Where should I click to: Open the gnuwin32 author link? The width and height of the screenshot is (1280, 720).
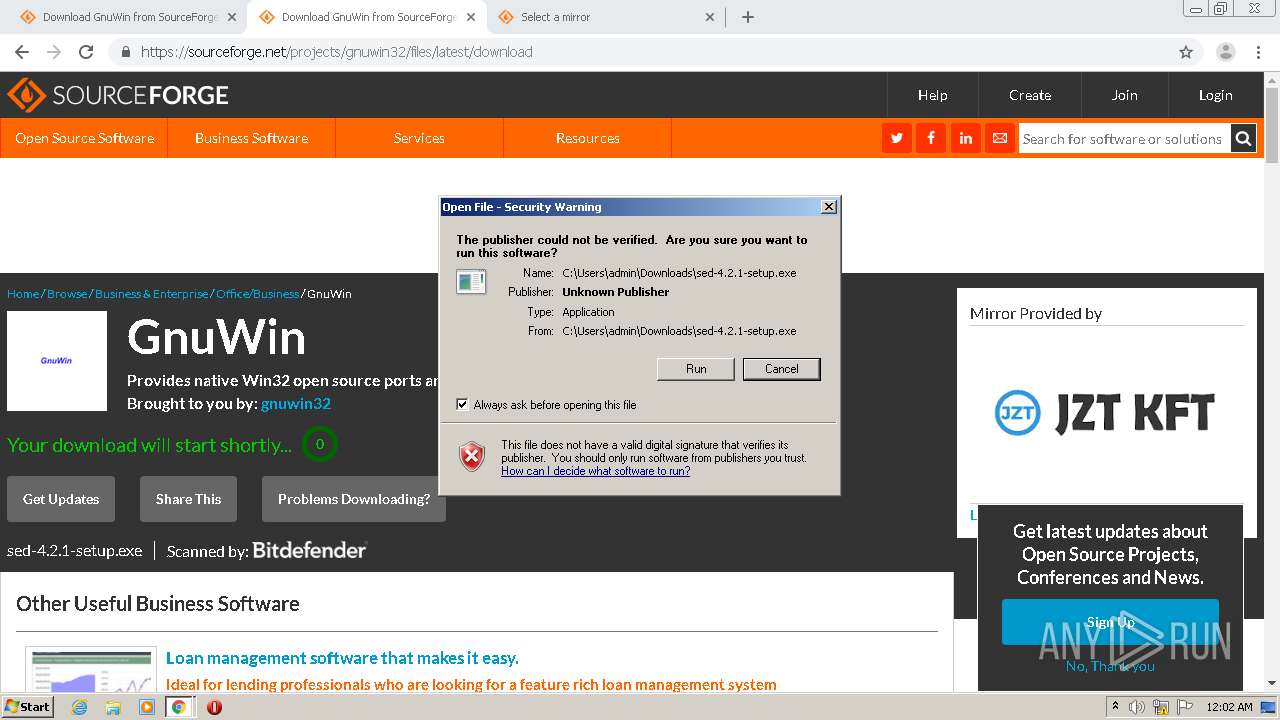click(x=296, y=404)
